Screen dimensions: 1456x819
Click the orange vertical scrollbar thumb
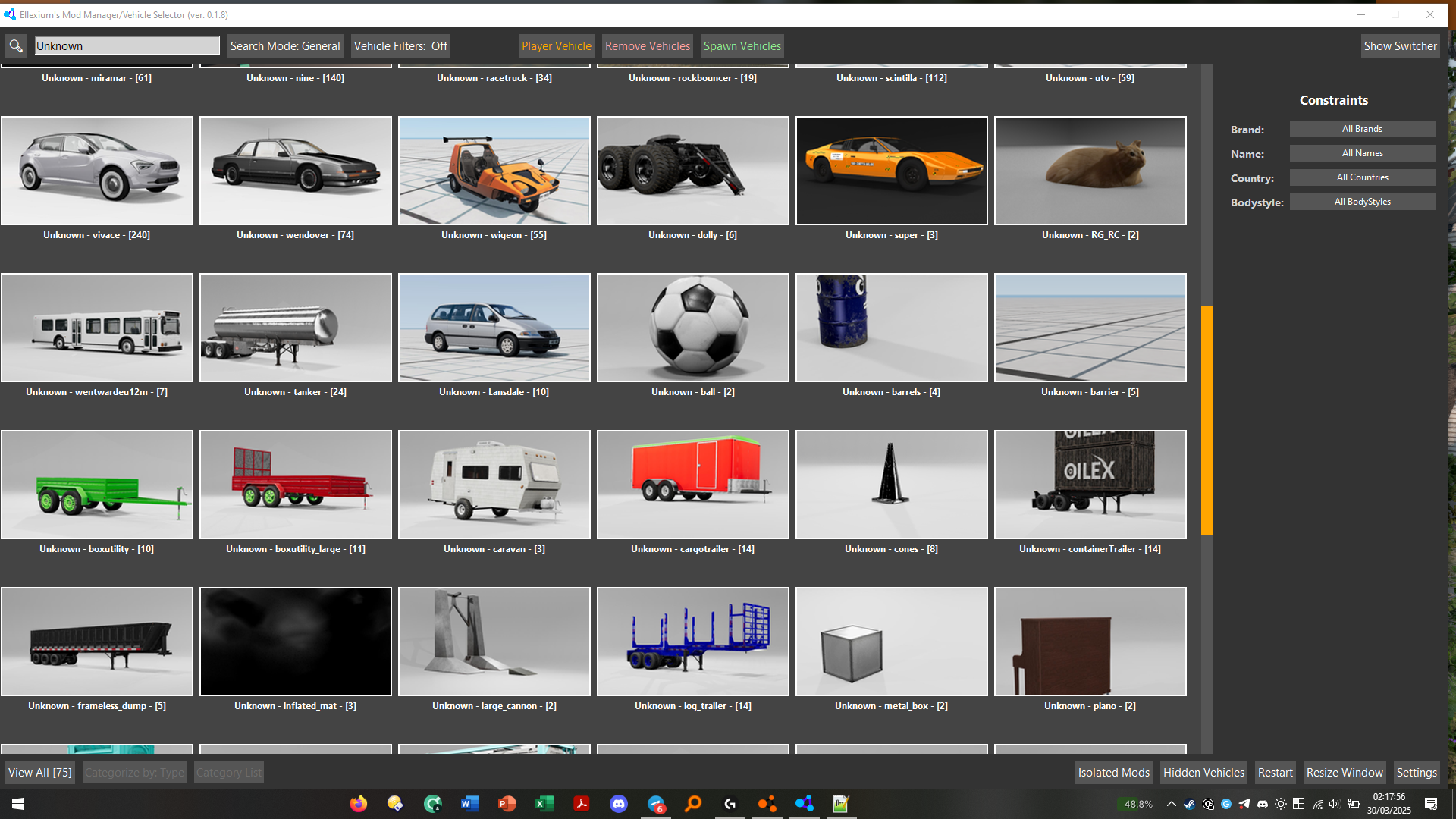tap(1207, 419)
